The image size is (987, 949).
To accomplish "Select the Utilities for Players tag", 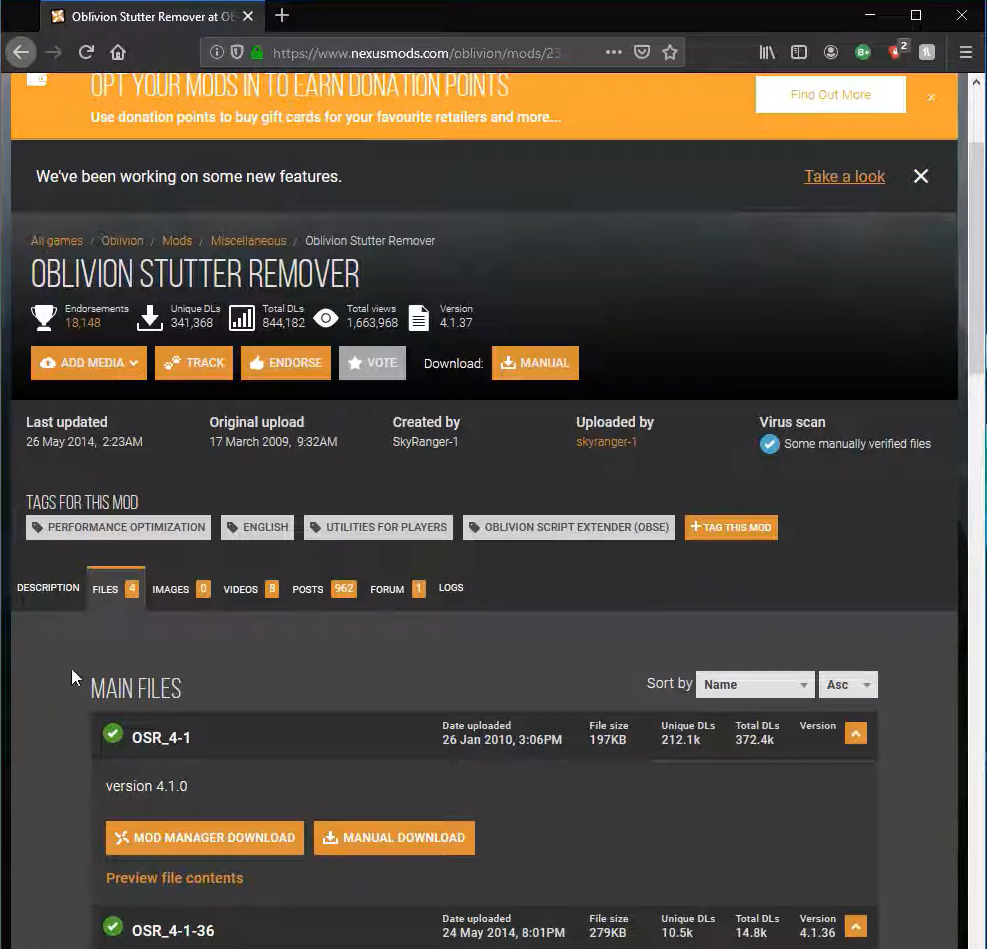I will (378, 527).
